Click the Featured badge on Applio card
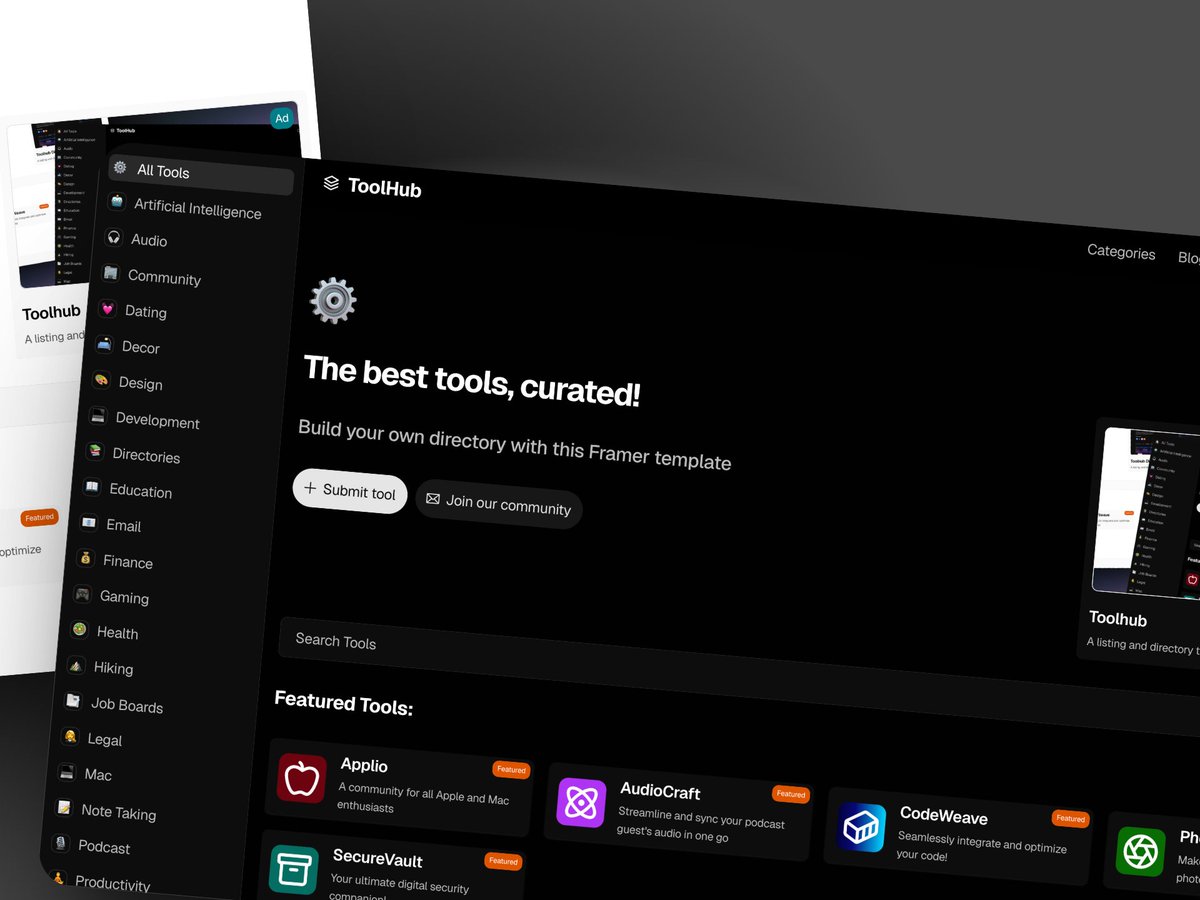The height and width of the screenshot is (900, 1200). tap(511, 770)
